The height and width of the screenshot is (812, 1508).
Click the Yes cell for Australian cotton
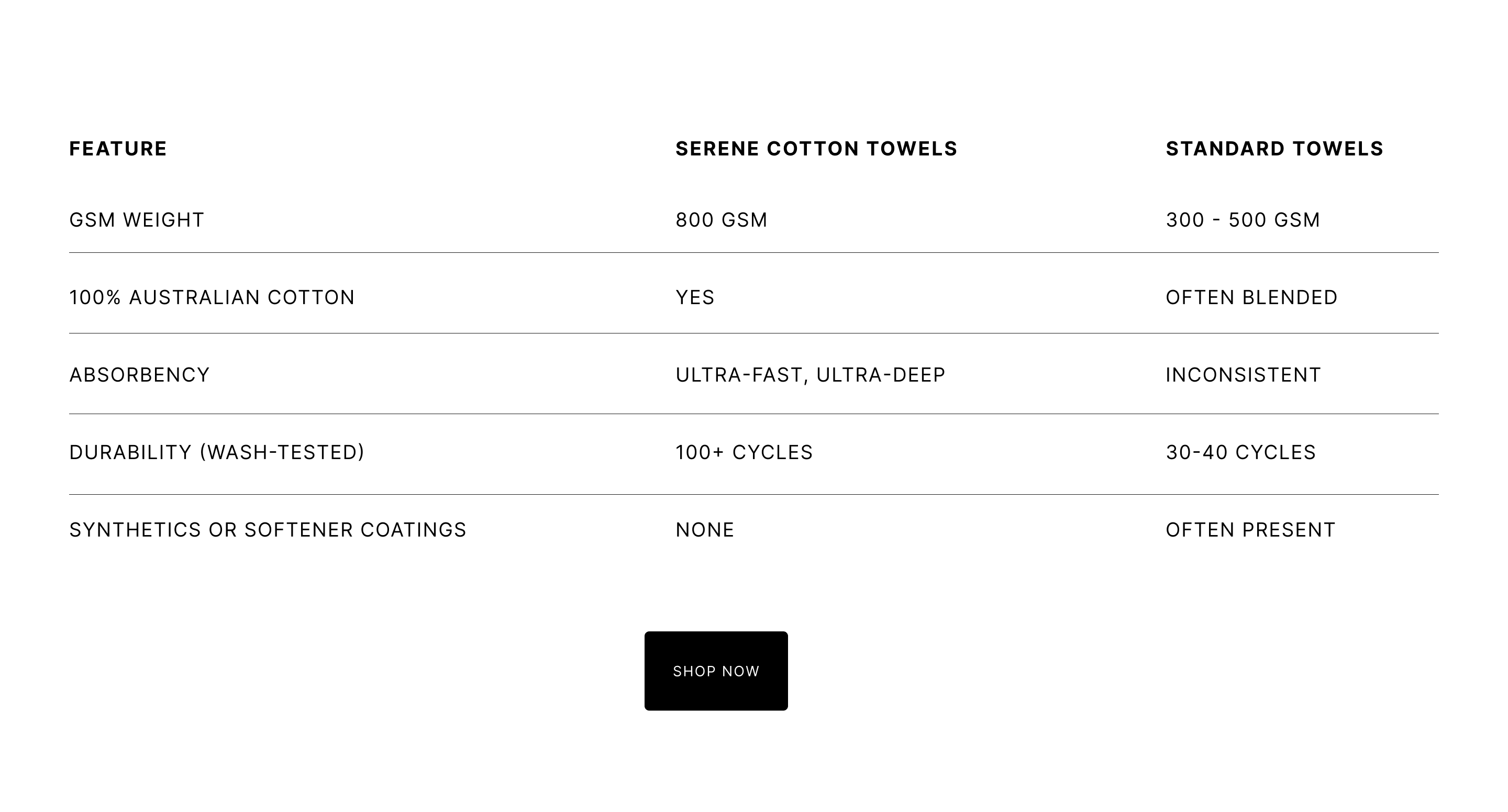pyautogui.click(x=695, y=297)
